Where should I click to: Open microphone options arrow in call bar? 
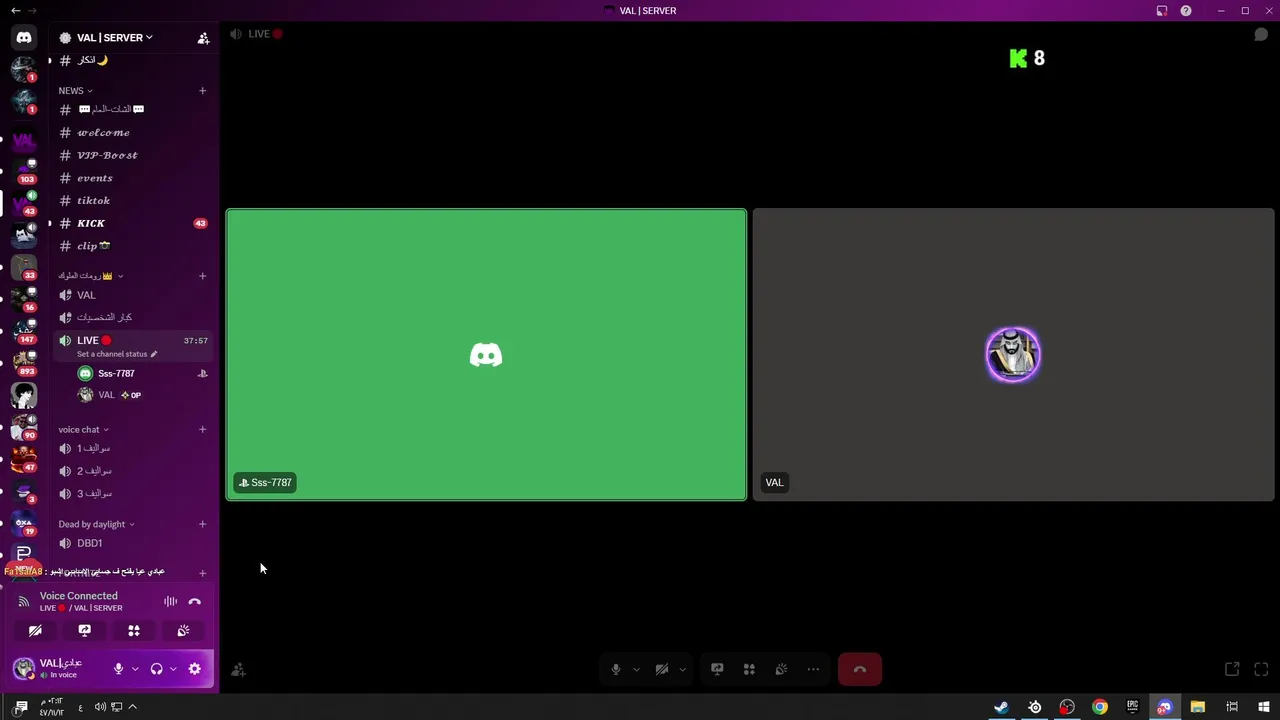point(636,669)
